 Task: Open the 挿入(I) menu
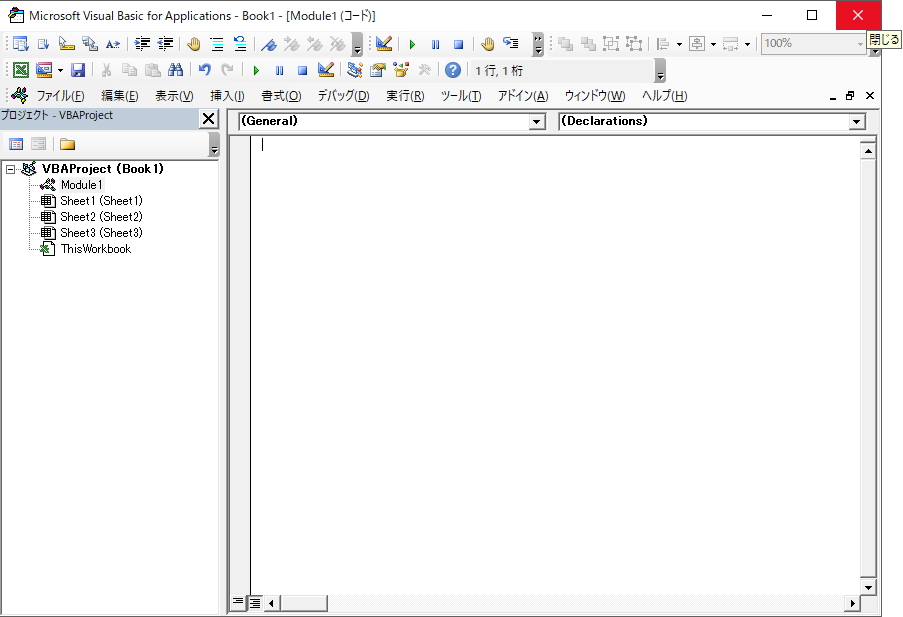pyautogui.click(x=227, y=96)
